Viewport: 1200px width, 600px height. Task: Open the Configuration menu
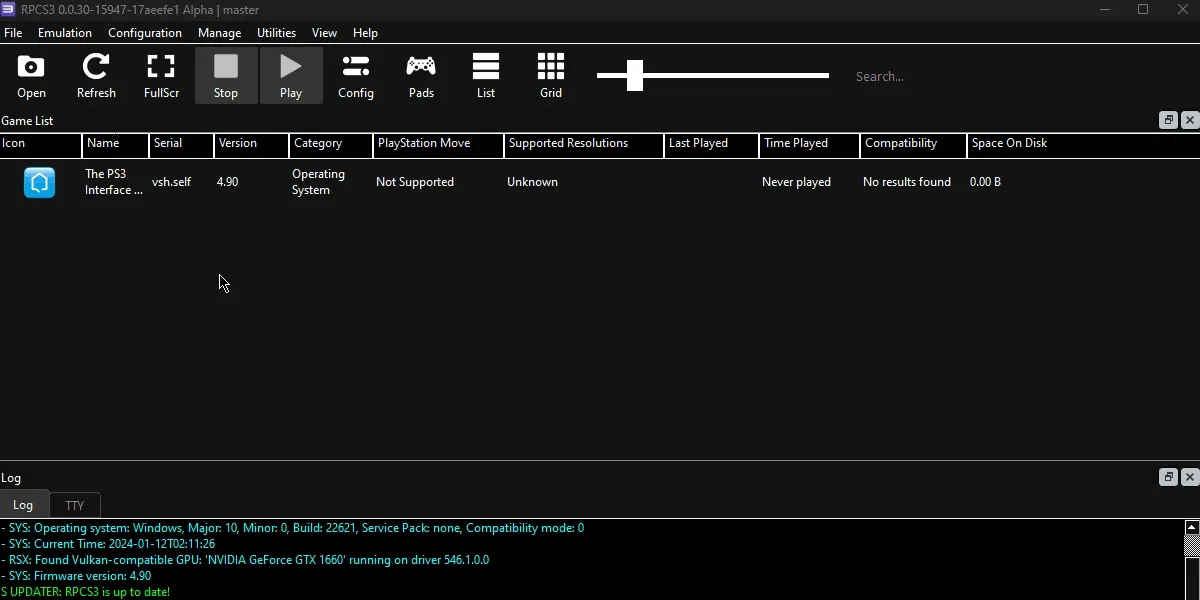pyautogui.click(x=145, y=32)
